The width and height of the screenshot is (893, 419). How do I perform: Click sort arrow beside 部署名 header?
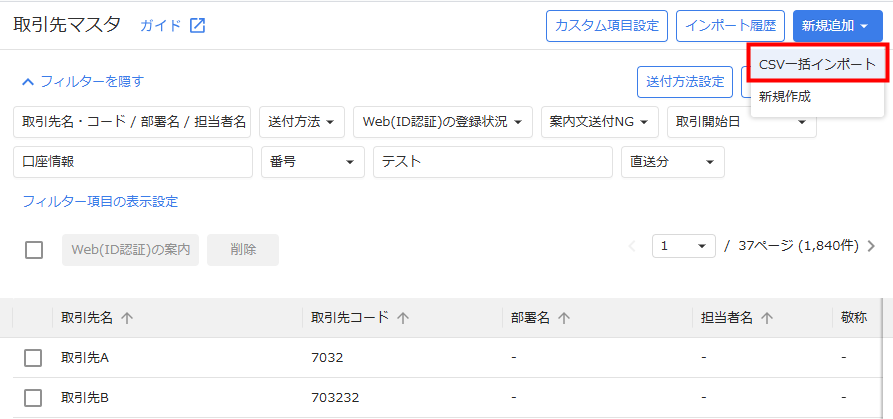point(564,318)
